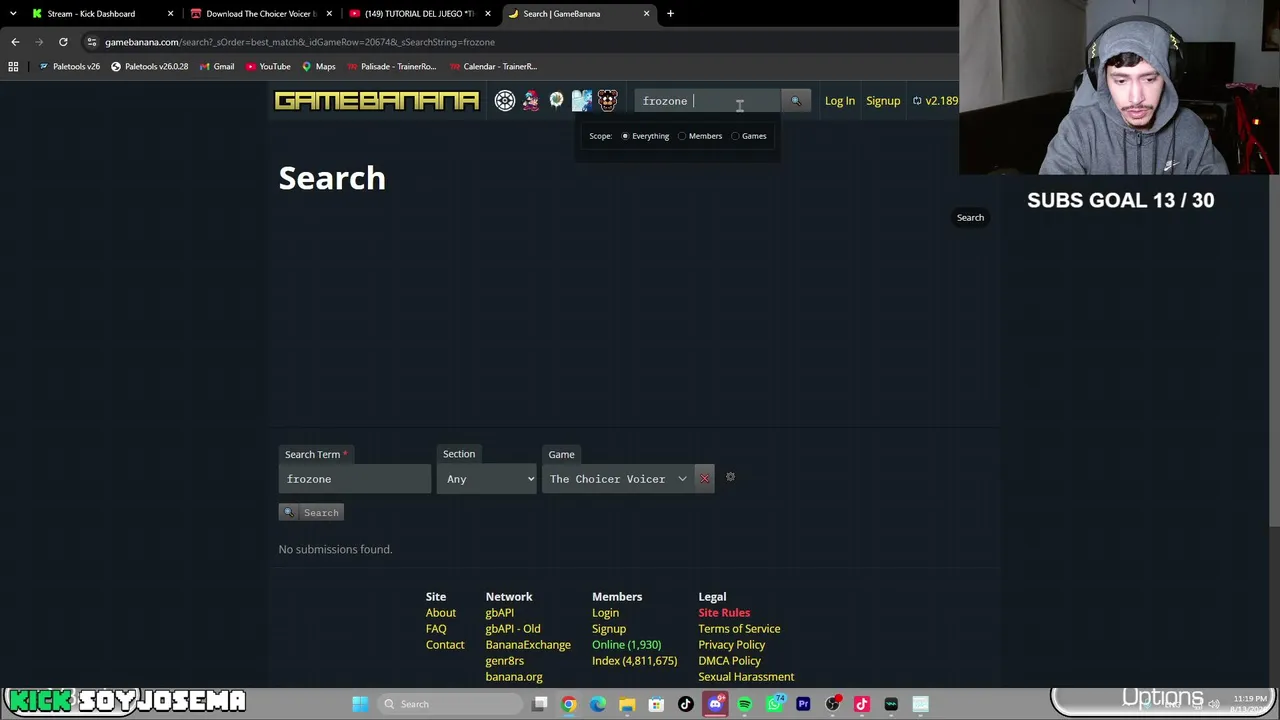
Task: Open the About link in footer
Action: 441,613
